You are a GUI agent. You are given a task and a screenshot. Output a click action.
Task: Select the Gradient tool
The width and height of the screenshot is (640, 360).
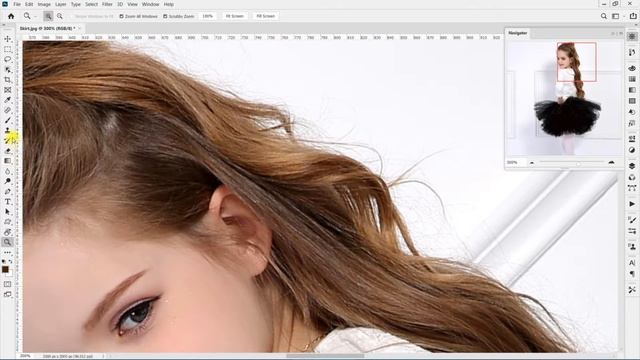[x=7, y=161]
